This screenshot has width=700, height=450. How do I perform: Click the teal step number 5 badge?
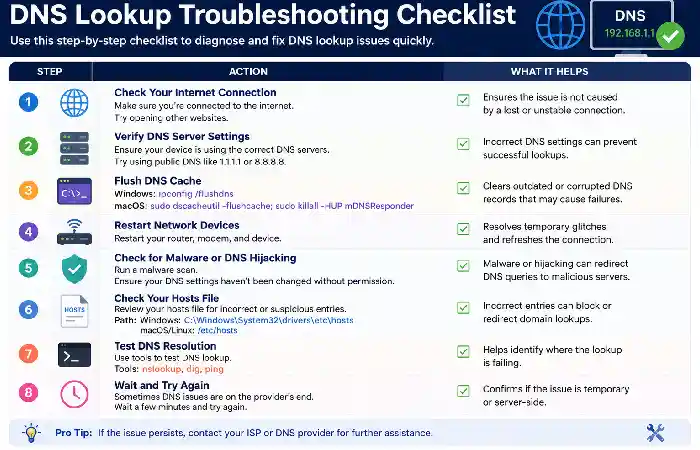coord(28,268)
